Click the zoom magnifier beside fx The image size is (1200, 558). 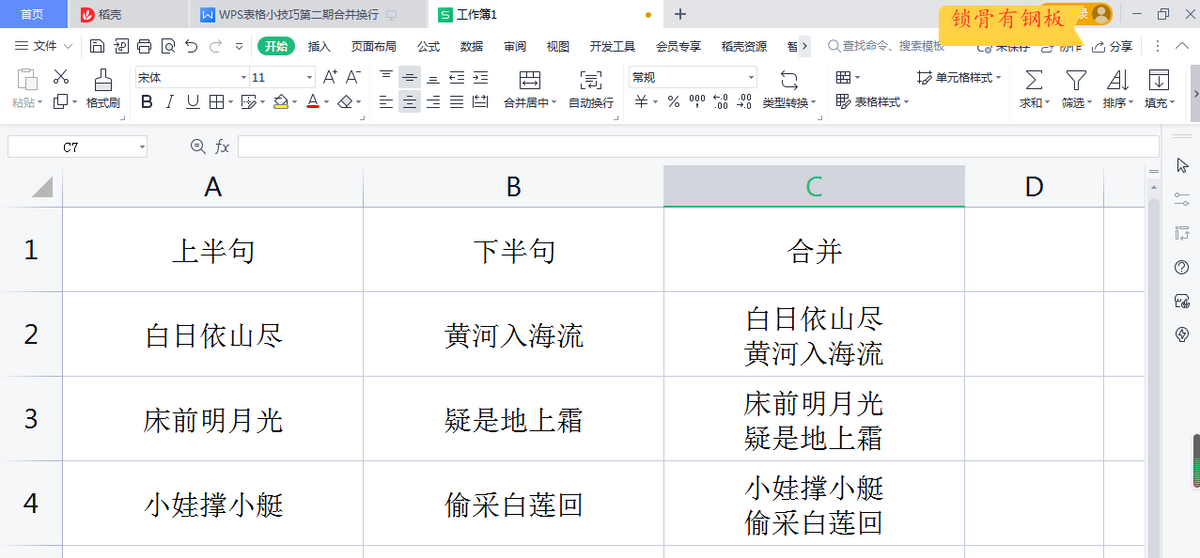pos(197,147)
